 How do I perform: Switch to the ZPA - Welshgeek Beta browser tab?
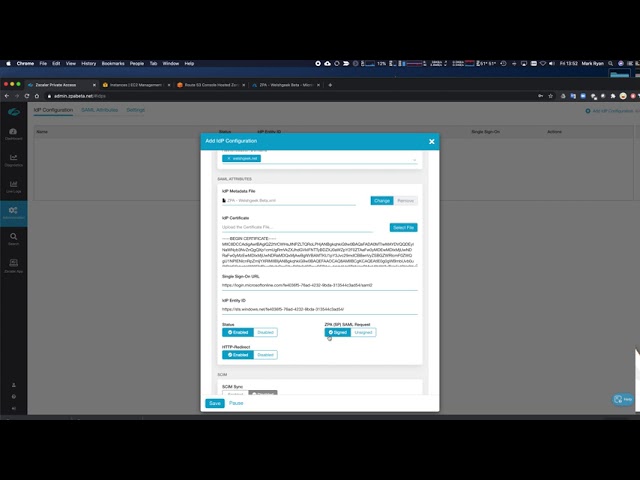coord(286,85)
